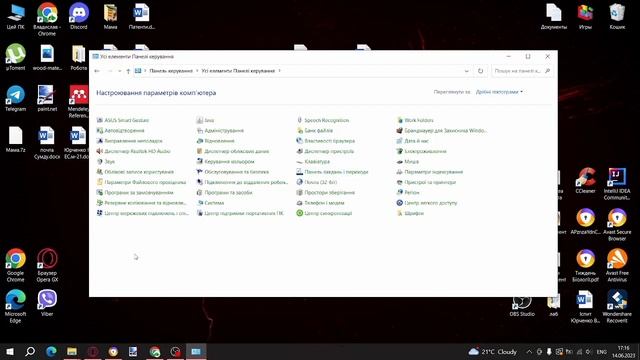Open Параметри індексування item
Viewport: 640px width, 360px height.
click(x=430, y=172)
